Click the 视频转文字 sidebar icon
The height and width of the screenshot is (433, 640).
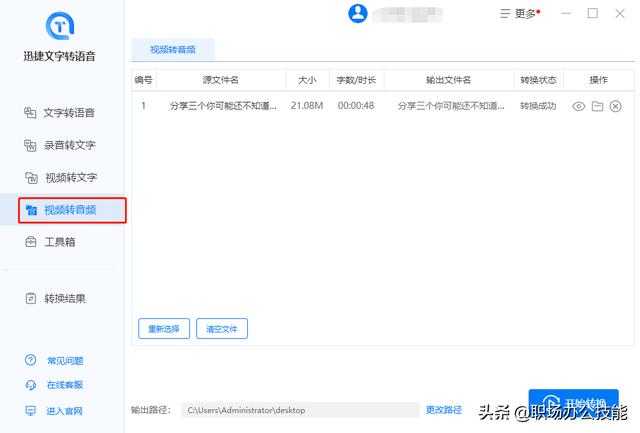pos(31,178)
